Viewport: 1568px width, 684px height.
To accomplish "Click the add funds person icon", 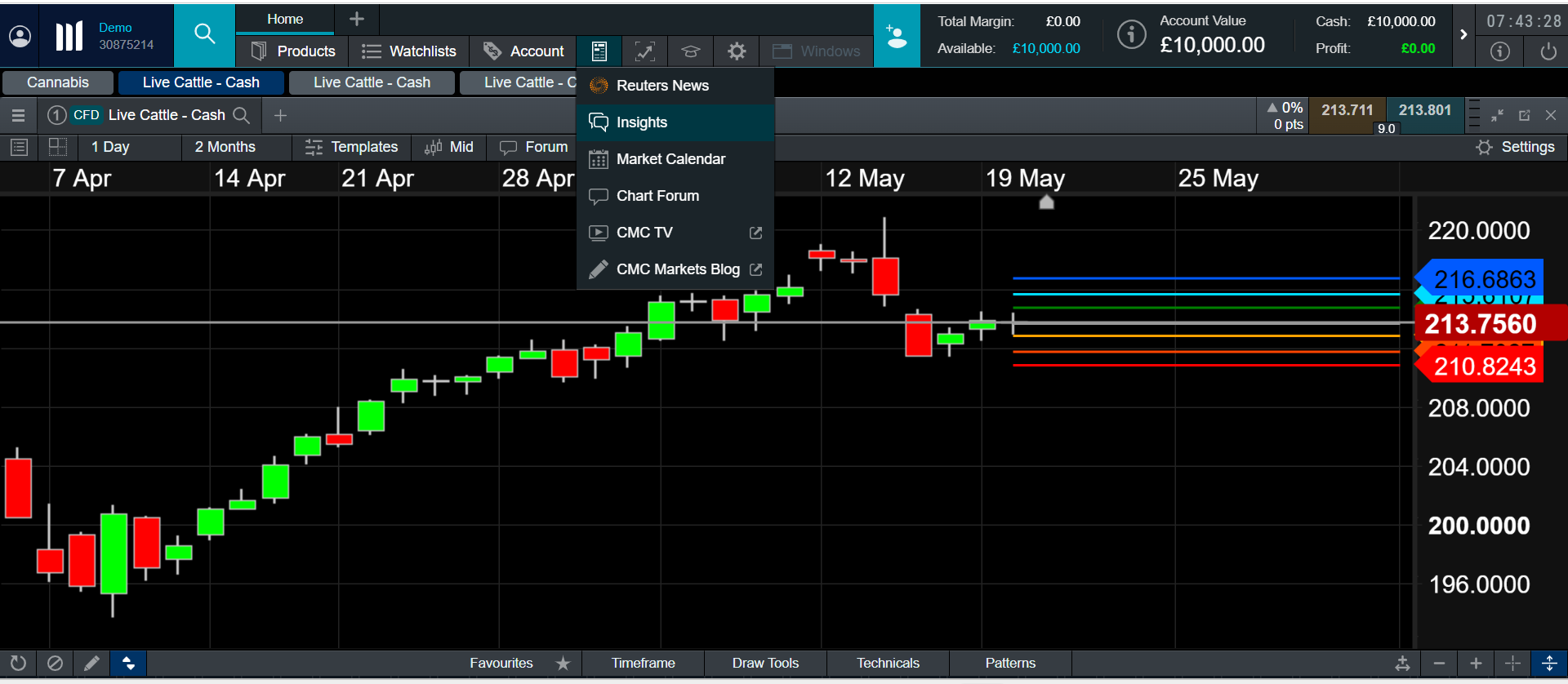I will coord(897,36).
